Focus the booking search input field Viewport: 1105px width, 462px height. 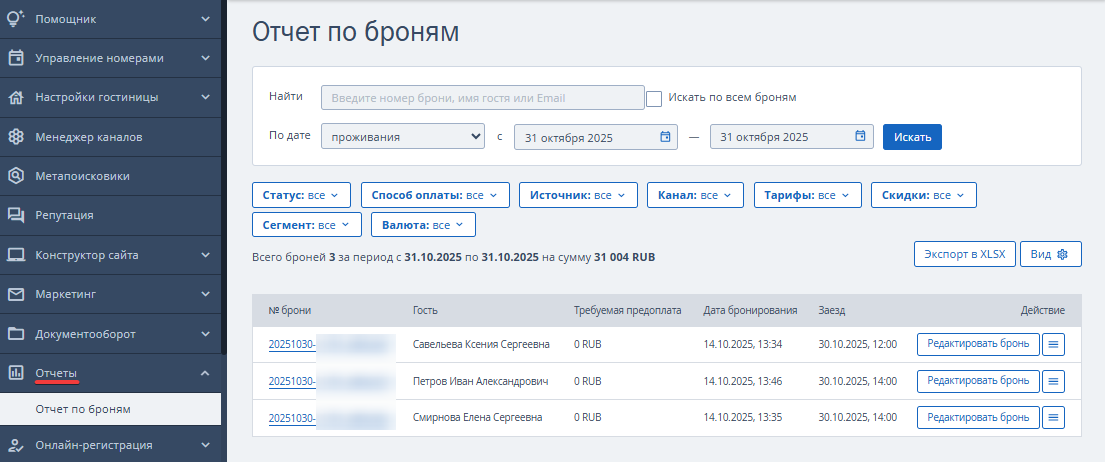coord(482,97)
